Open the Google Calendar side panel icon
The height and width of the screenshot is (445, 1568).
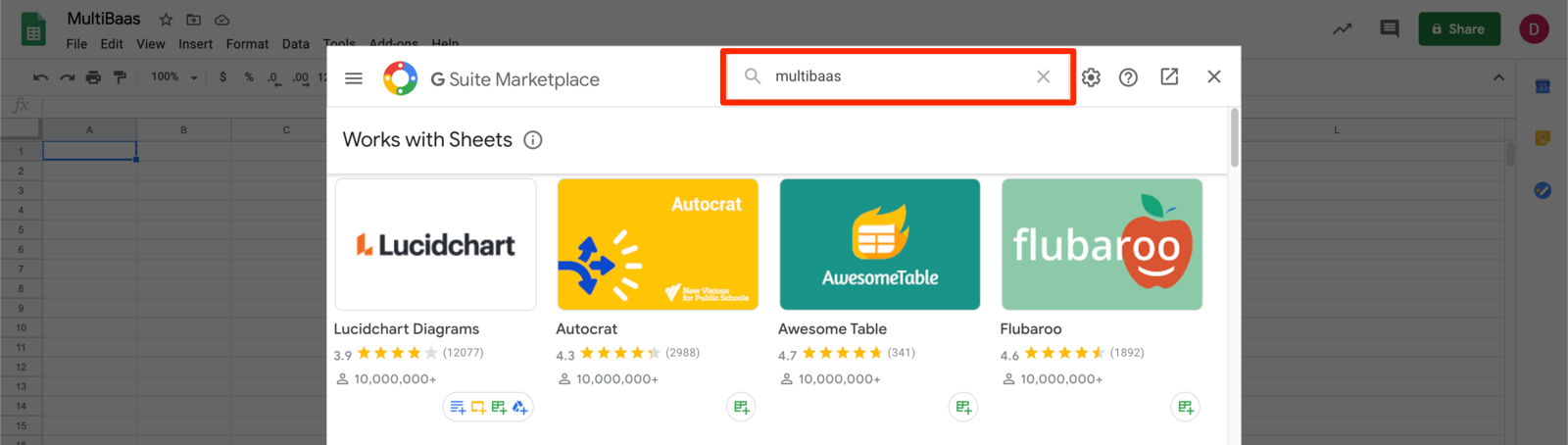pos(1542,86)
